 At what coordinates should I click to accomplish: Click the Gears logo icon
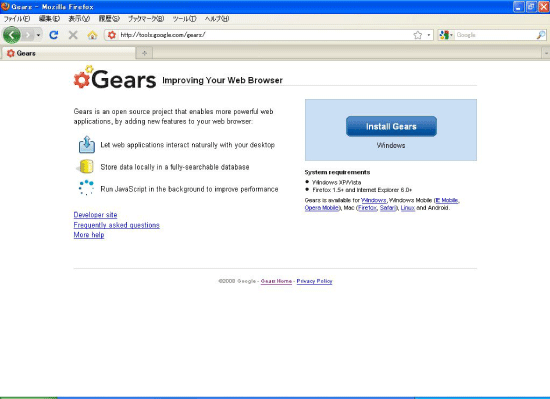(83, 76)
